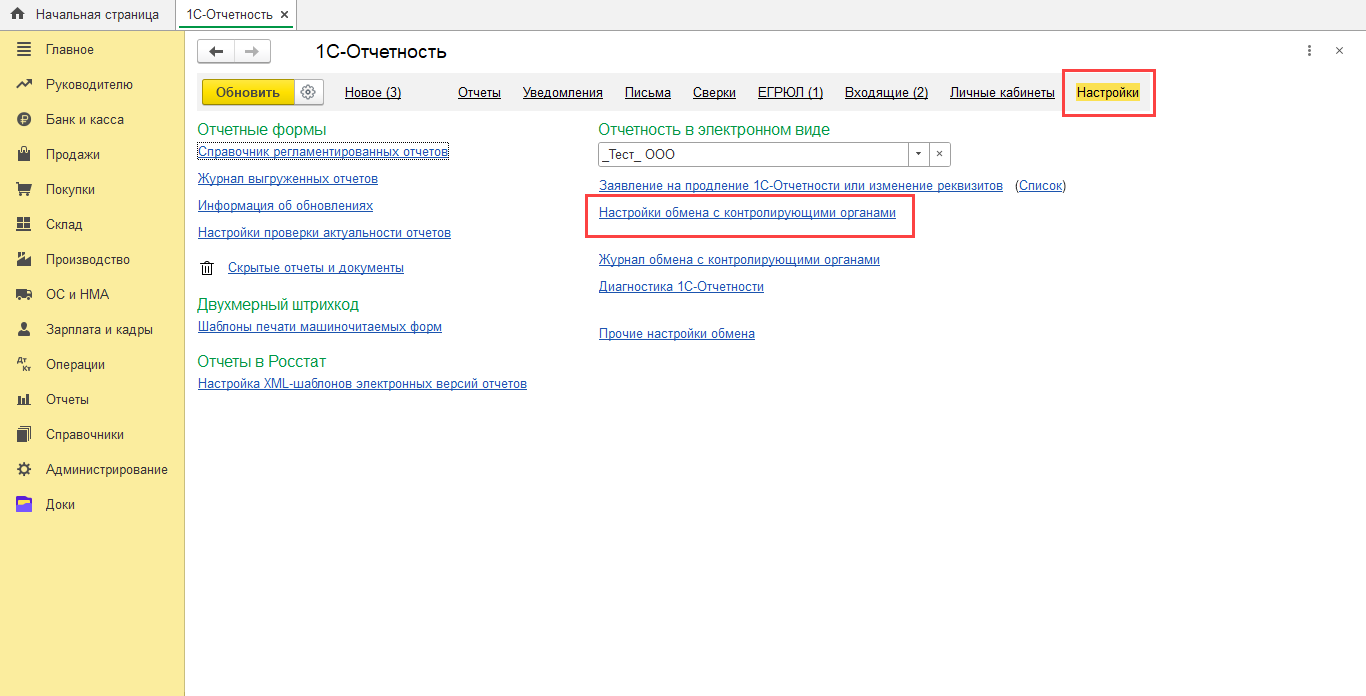
Task: Close the 1С-Отчетность form with X
Action: pos(1339,51)
